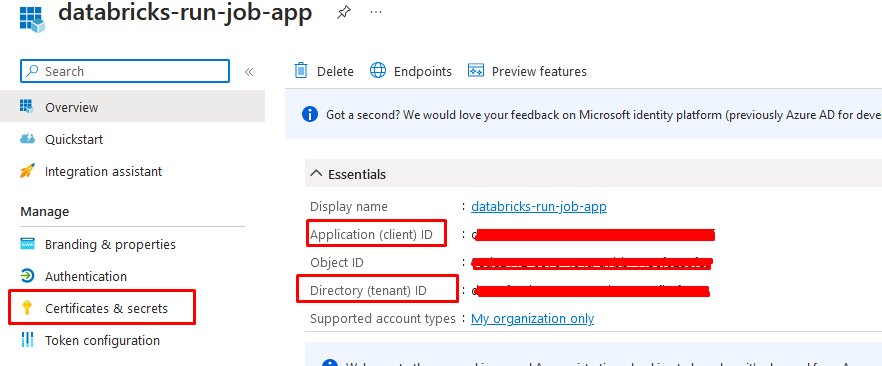Open the more options ellipsis next to title
This screenshot has width=882, height=366.
(x=376, y=12)
